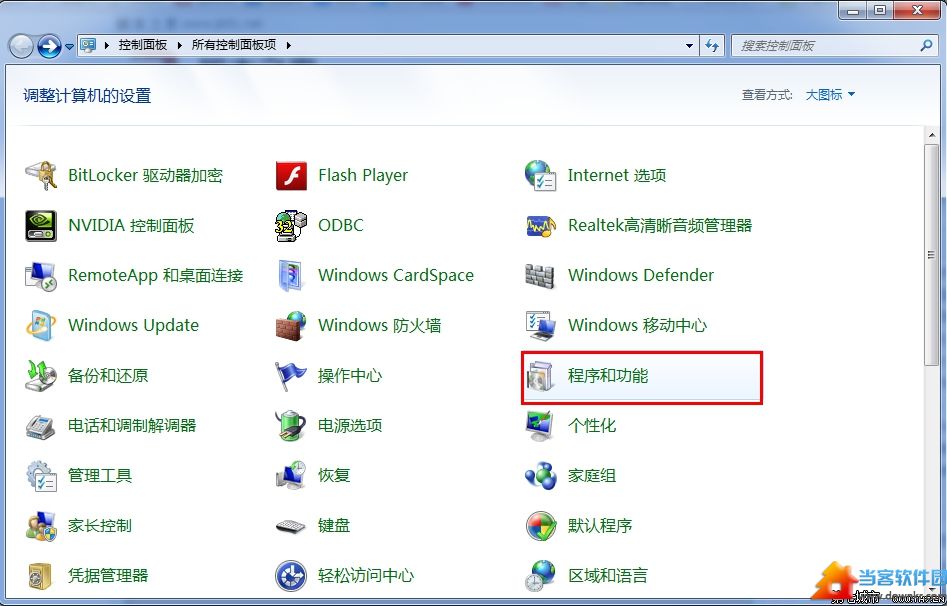Open 家长控制 icon
Screen dimensions: 947x606
tap(40, 526)
